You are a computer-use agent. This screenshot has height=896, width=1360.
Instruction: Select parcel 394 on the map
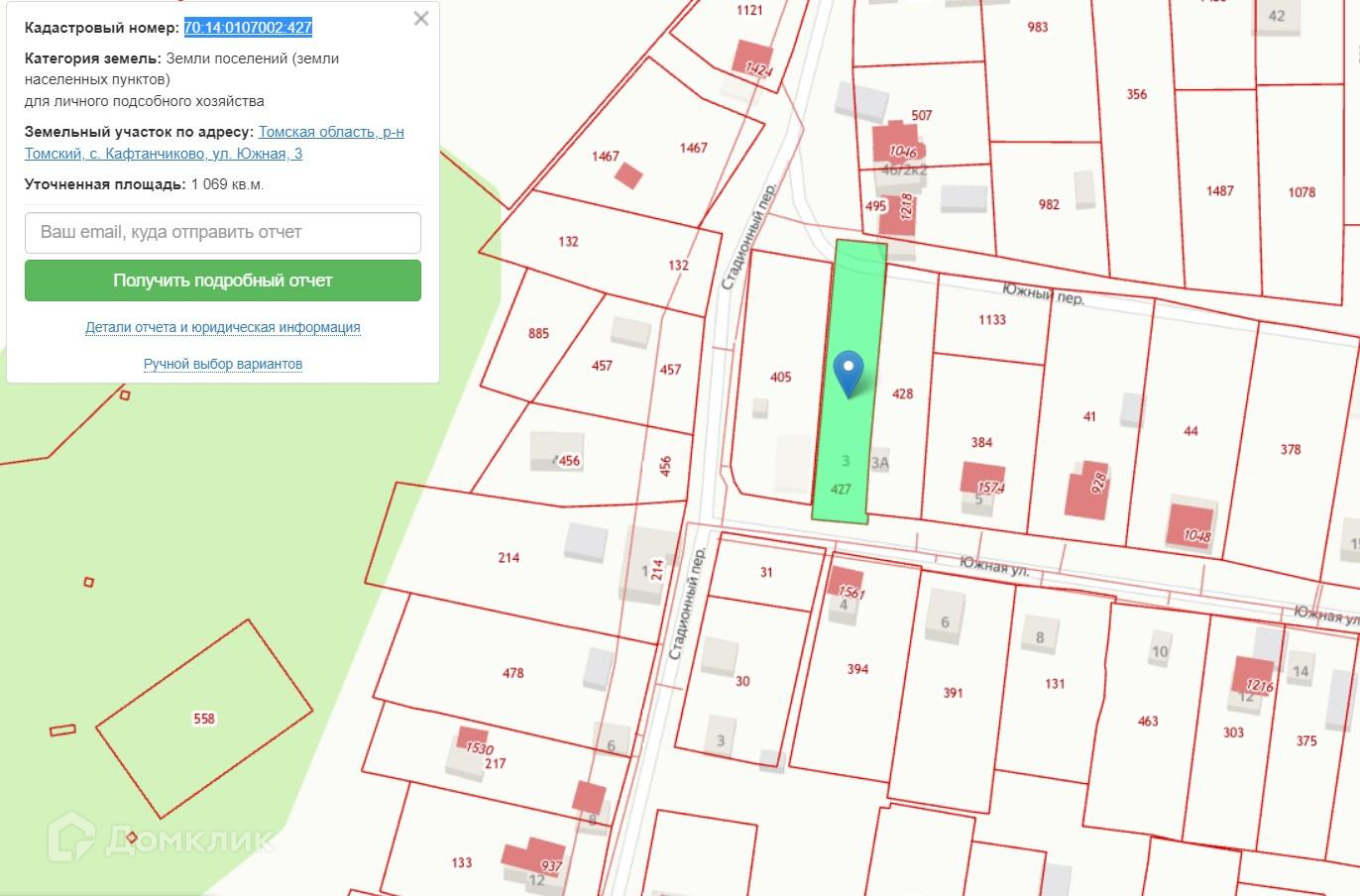coord(857,669)
